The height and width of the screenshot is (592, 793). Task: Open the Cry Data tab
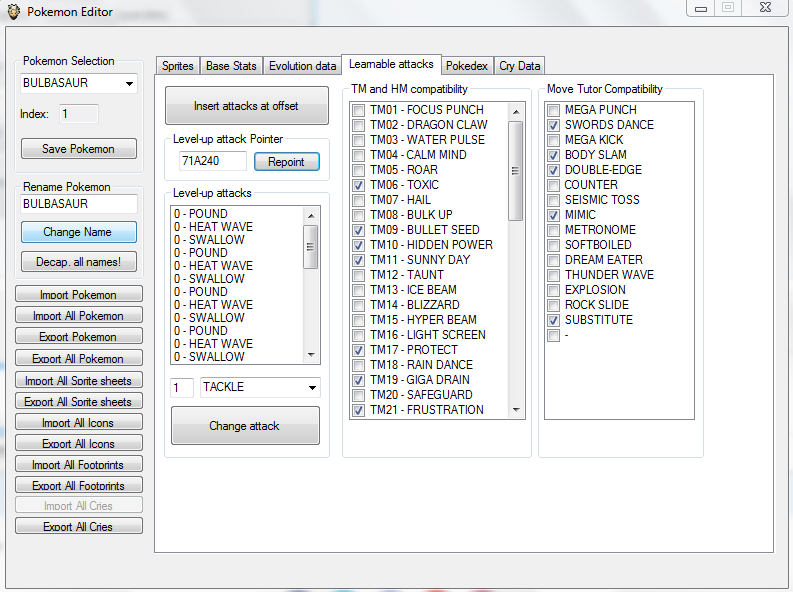pos(519,66)
